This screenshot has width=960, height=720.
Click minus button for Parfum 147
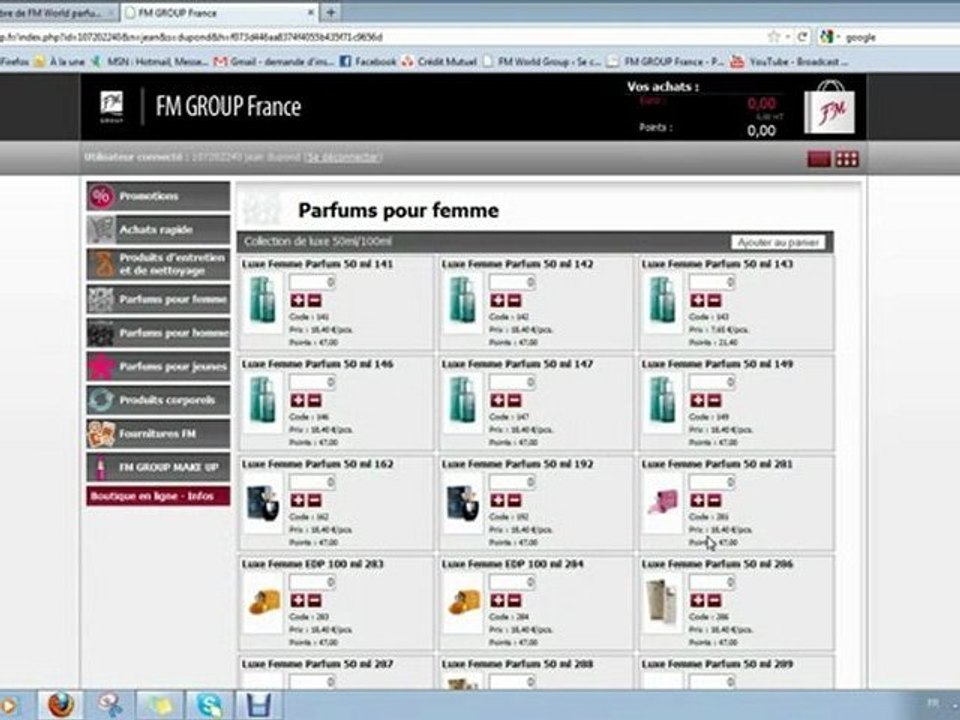(x=515, y=400)
